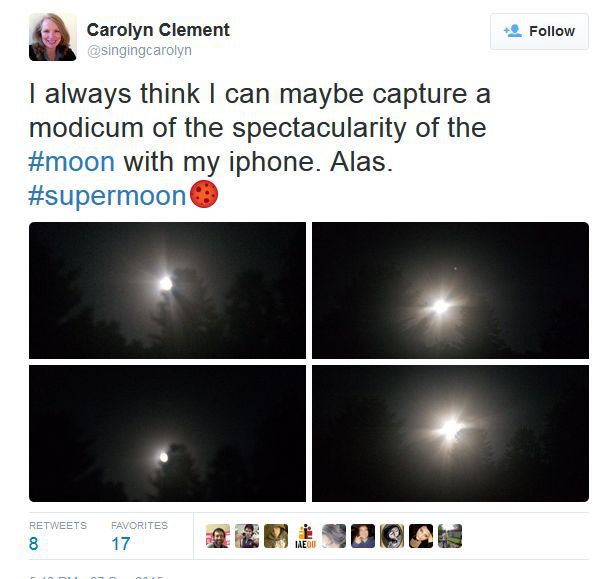Open the bottom-left moon photo
The width and height of the screenshot is (615, 579).
[167, 433]
